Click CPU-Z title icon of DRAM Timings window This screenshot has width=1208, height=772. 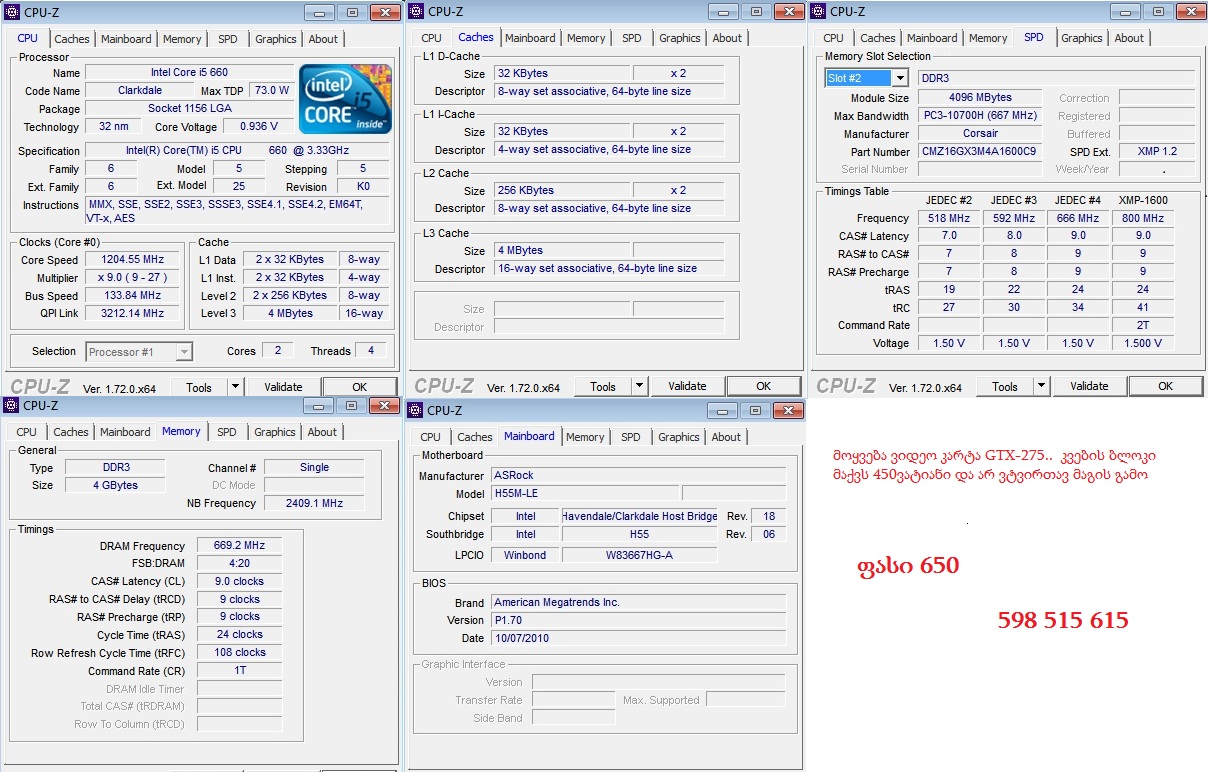tap(11, 405)
